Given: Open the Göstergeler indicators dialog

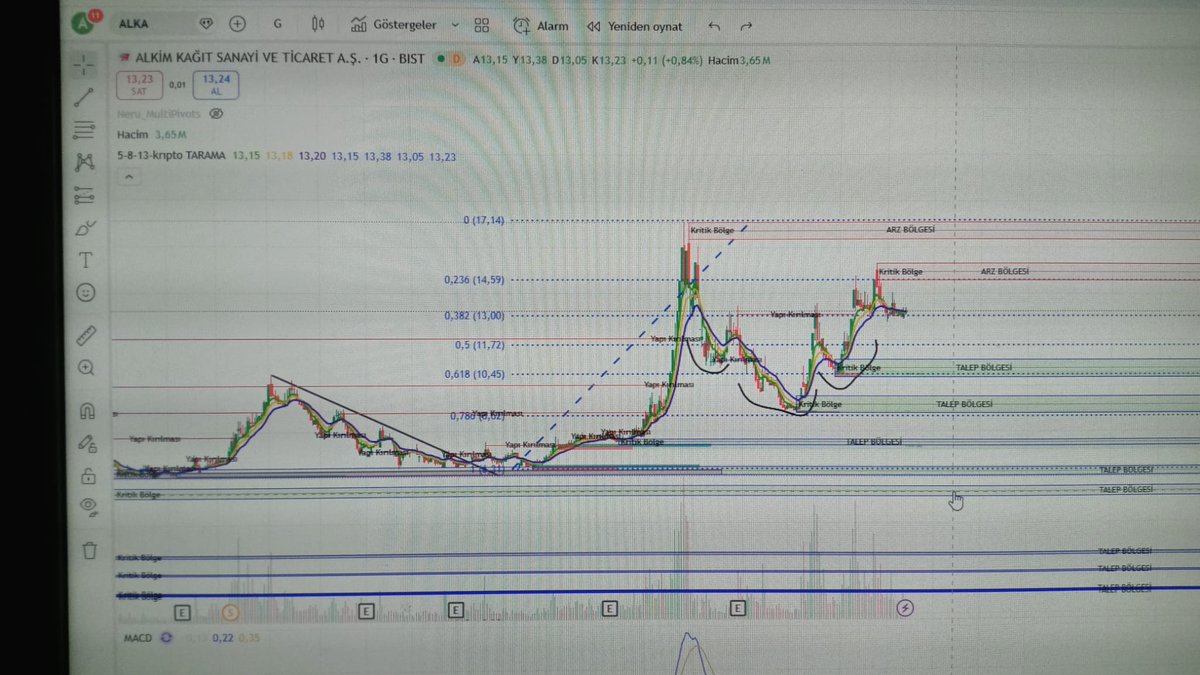Looking at the screenshot, I should [393, 25].
